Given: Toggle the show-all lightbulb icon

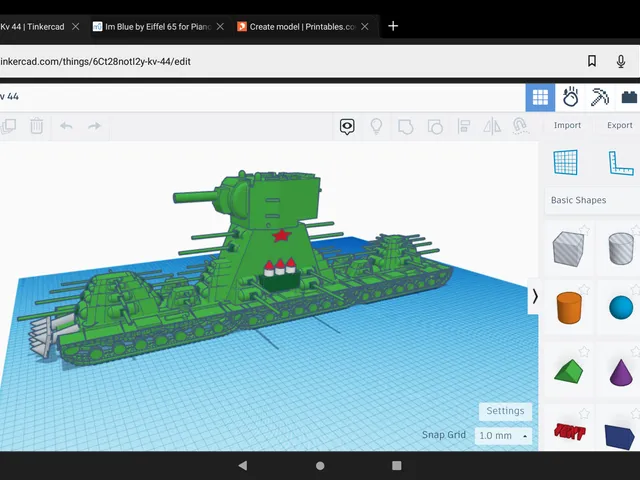Looking at the screenshot, I should pyautogui.click(x=376, y=127).
